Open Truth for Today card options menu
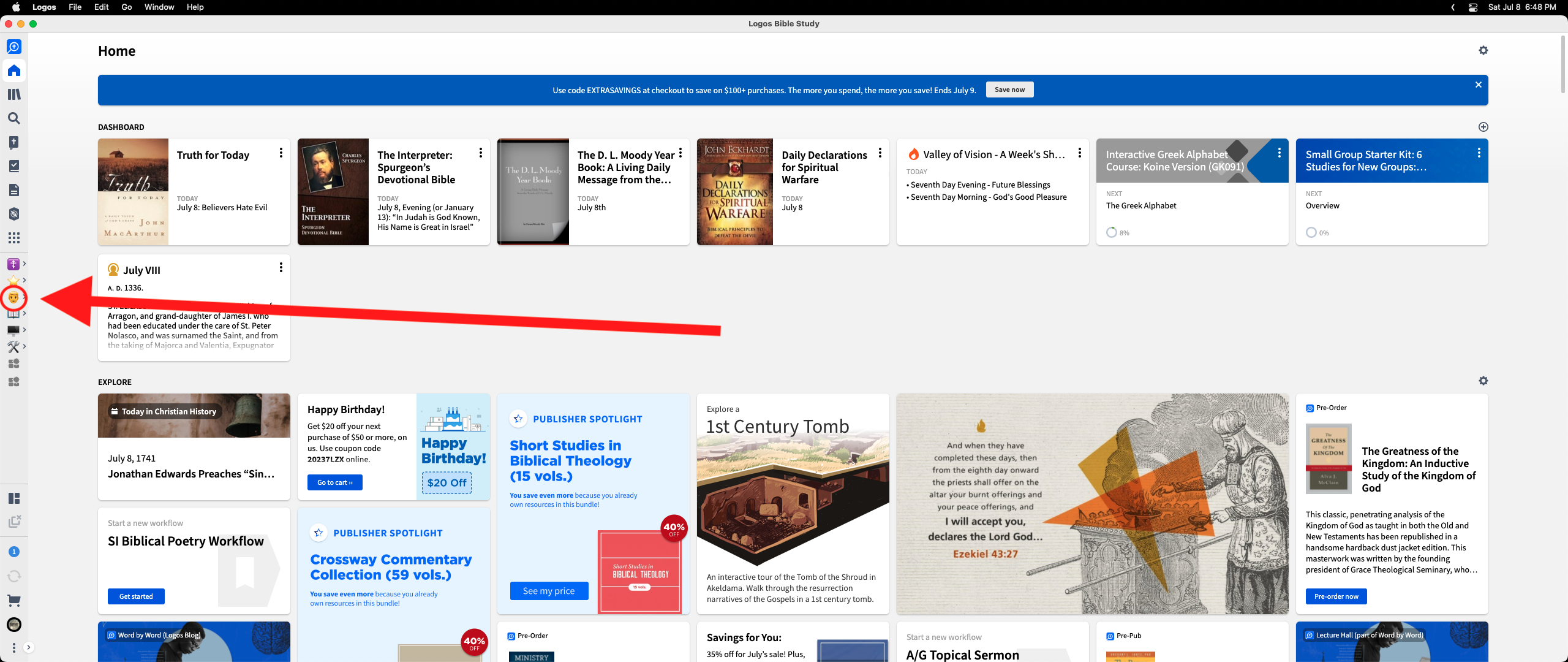The width and height of the screenshot is (1568, 662). [281, 153]
